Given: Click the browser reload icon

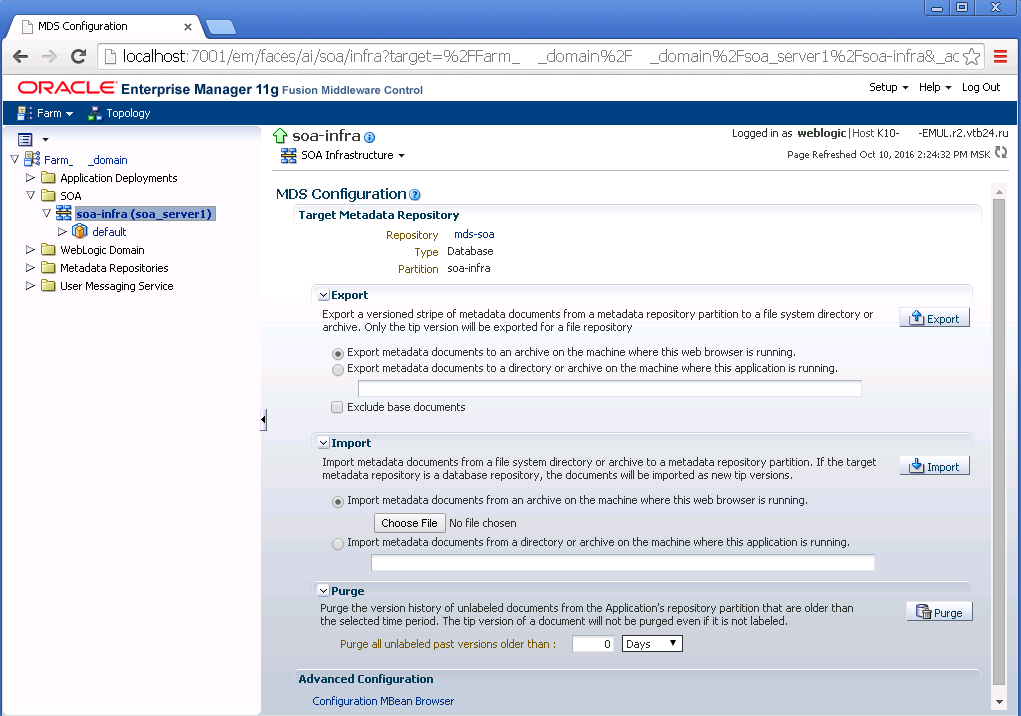Looking at the screenshot, I should tap(78, 57).
